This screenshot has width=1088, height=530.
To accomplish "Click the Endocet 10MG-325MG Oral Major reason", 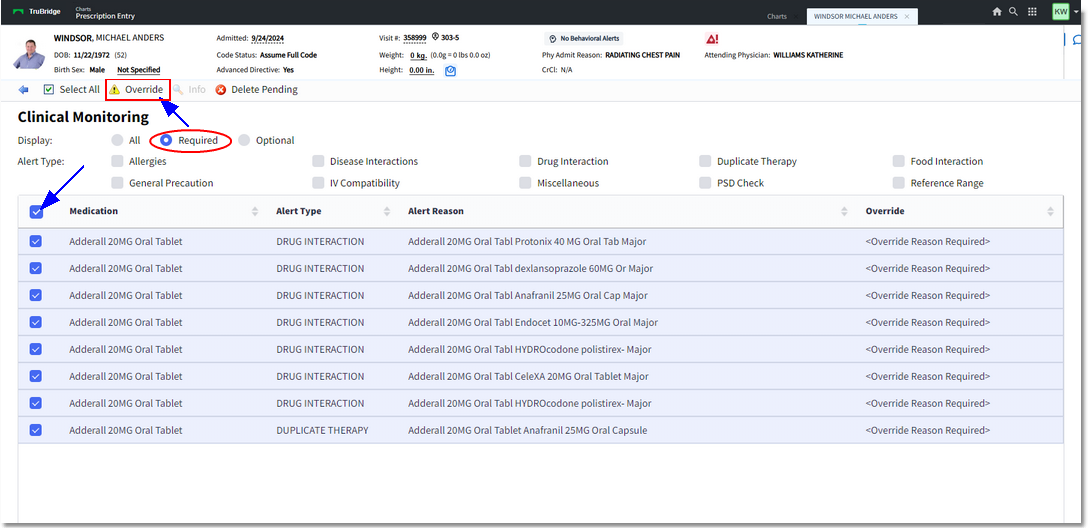I will point(533,323).
